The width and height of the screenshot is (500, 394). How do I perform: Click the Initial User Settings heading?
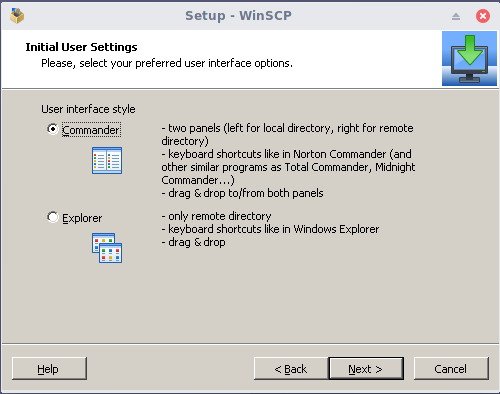(x=81, y=47)
